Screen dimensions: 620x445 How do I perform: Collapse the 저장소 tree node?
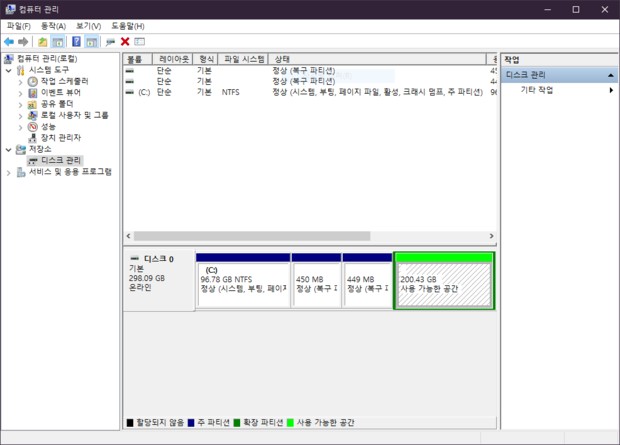[x=8, y=150]
